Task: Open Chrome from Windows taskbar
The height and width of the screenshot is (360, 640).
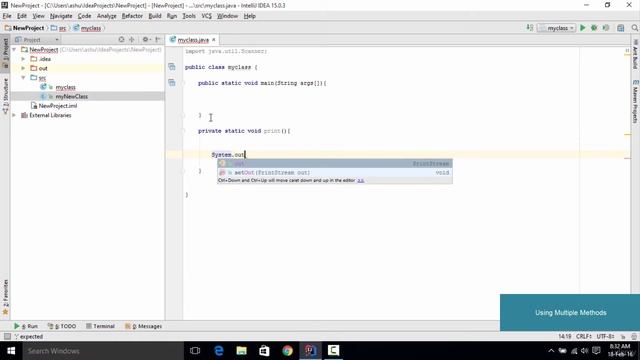Action: click(287, 351)
